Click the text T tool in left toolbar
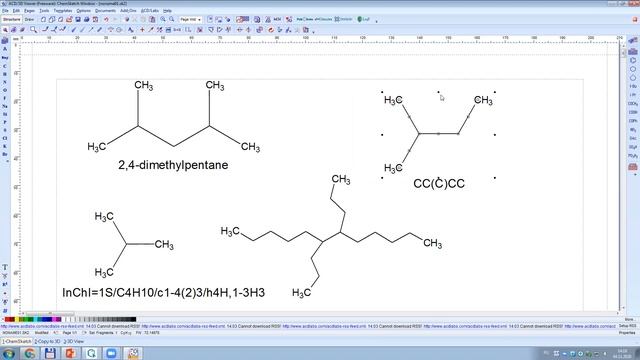This screenshot has height=360, width=640. [5, 267]
